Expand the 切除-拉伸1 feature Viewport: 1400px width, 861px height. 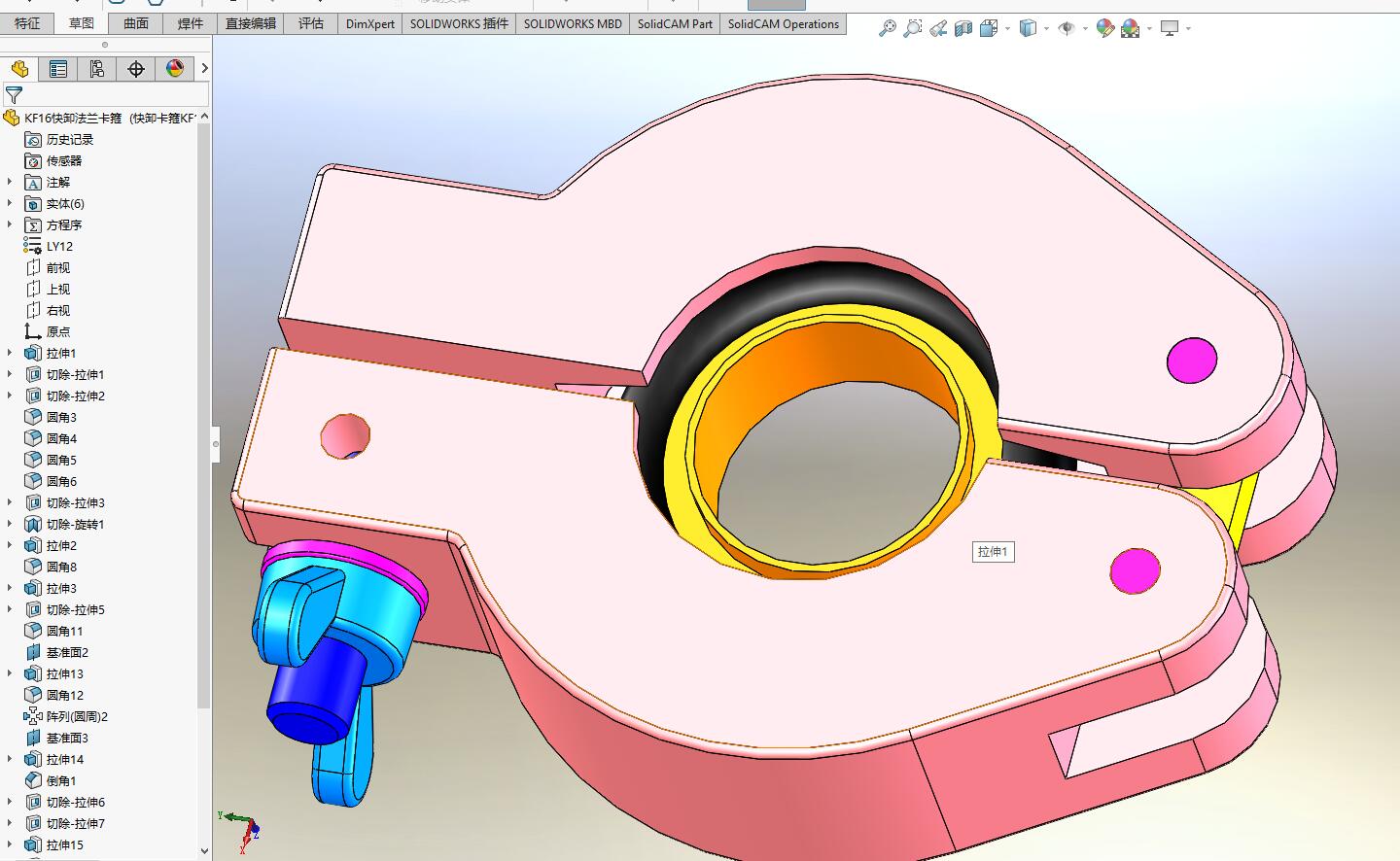click(11, 374)
